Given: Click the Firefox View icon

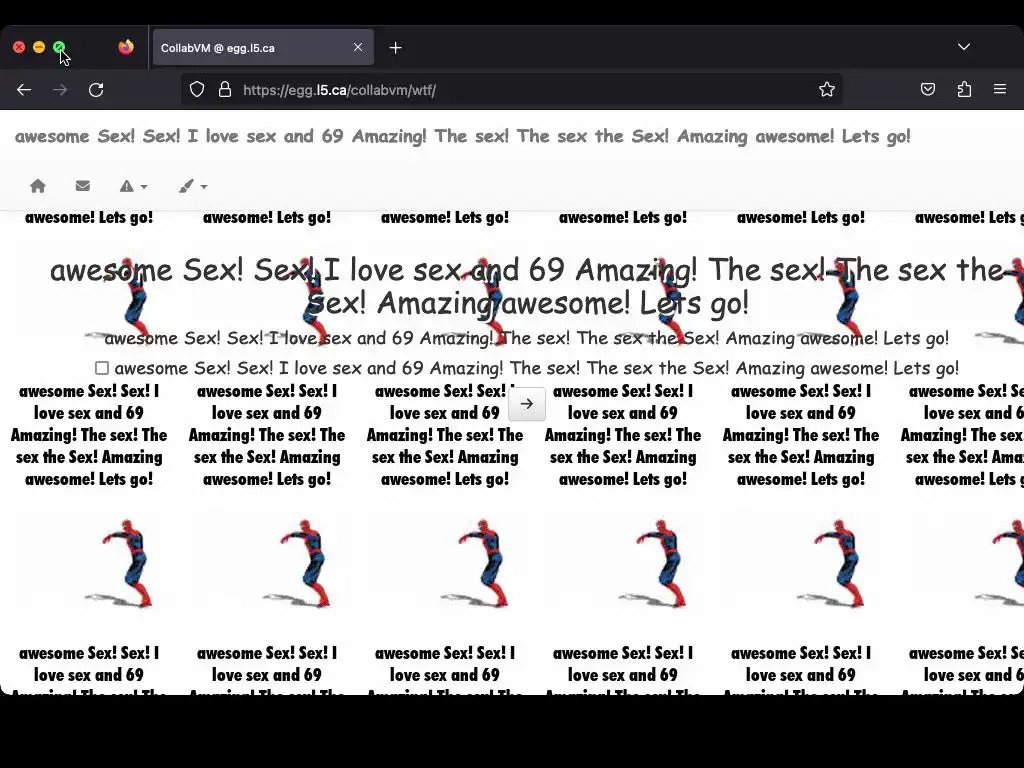Looking at the screenshot, I should pyautogui.click(x=126, y=47).
